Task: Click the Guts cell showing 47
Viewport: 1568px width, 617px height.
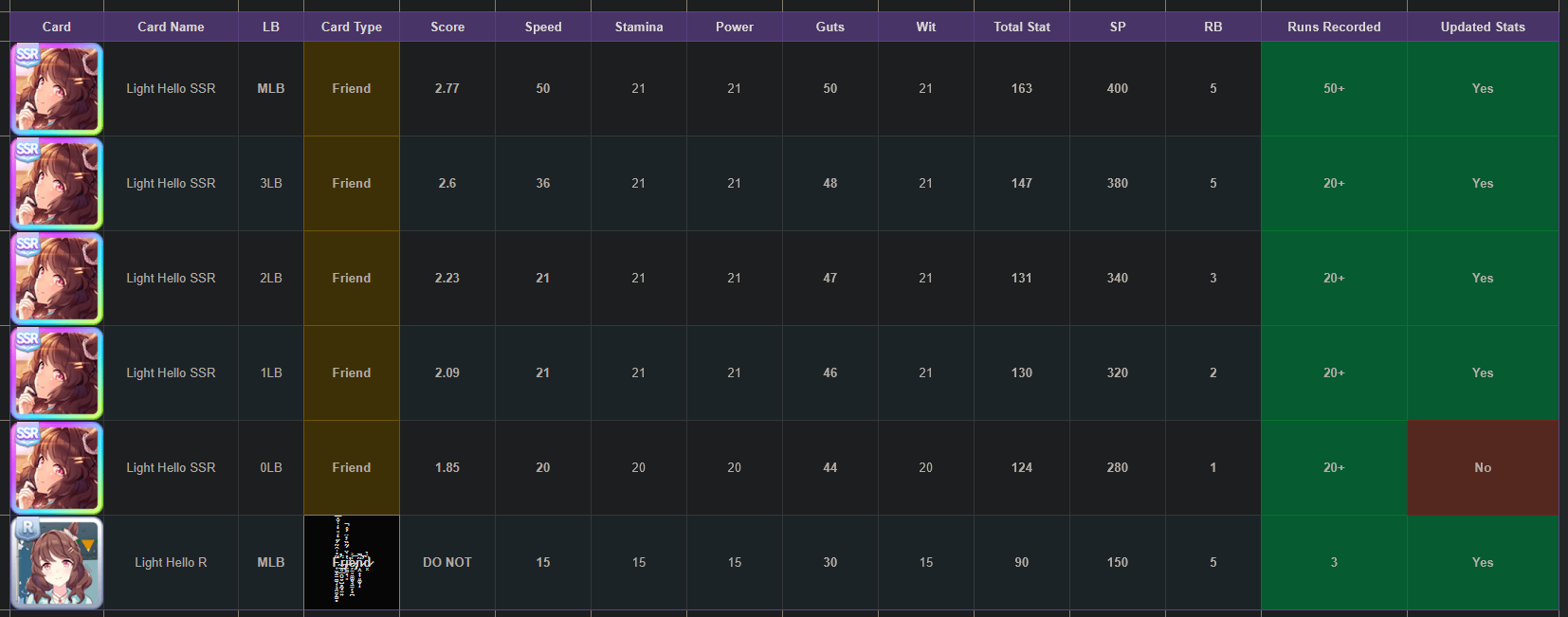Action: click(x=830, y=278)
